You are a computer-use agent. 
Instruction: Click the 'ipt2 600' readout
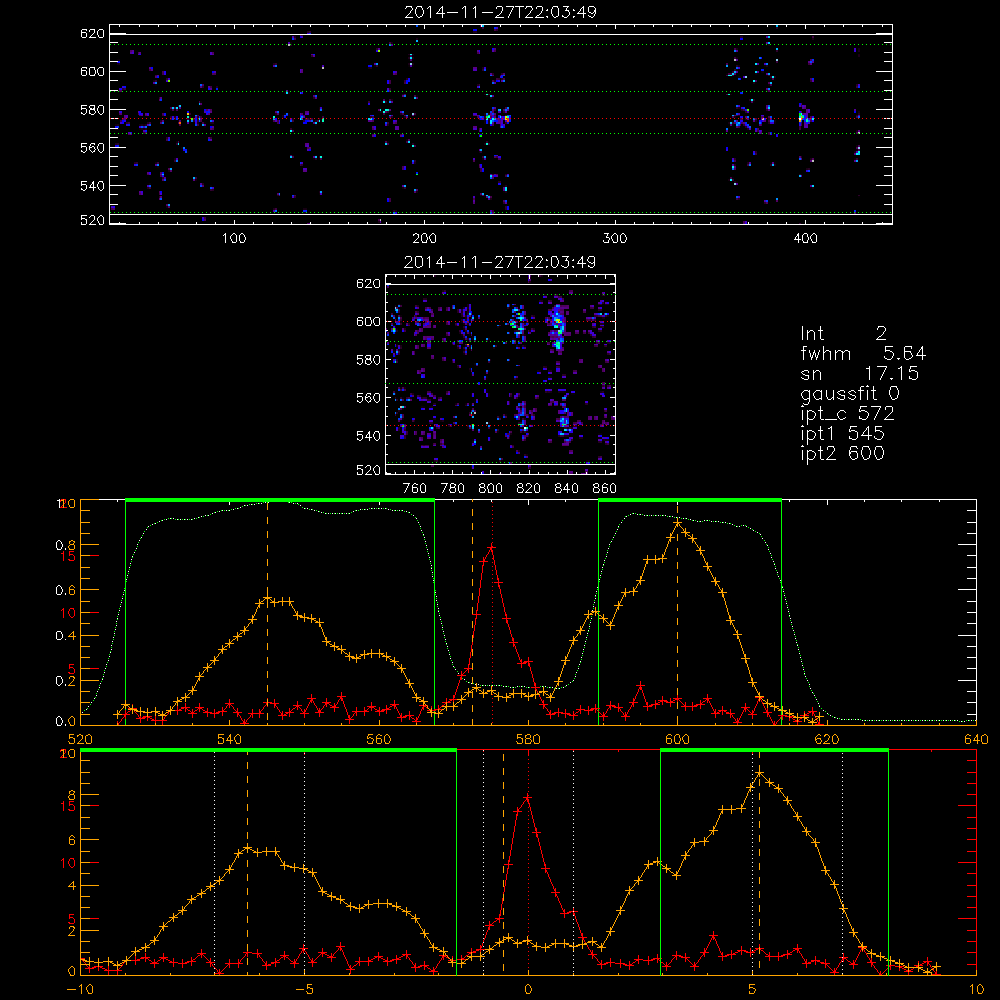coord(842,453)
